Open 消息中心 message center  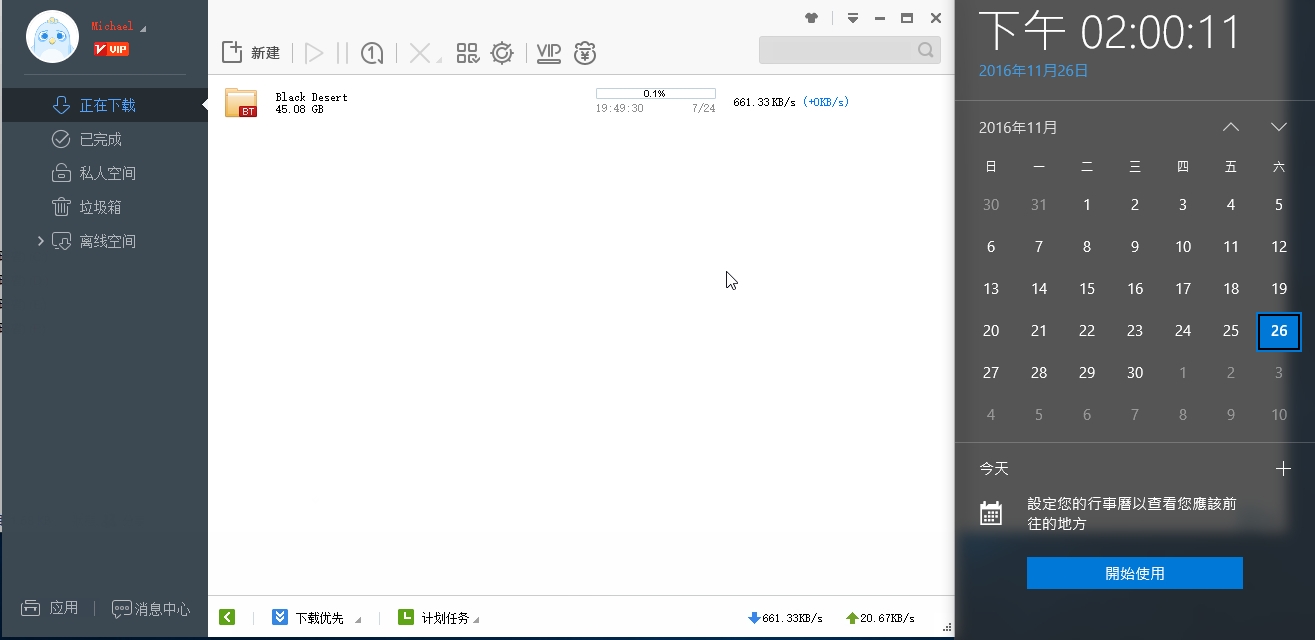coord(151,608)
